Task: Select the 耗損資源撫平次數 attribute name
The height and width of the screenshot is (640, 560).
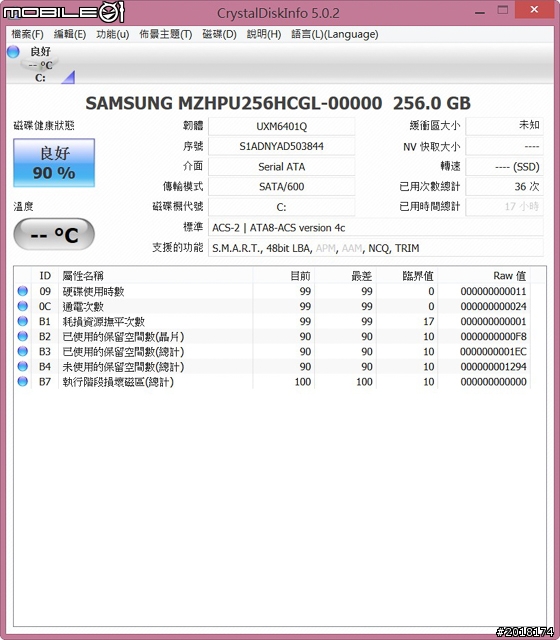Action: 104,322
